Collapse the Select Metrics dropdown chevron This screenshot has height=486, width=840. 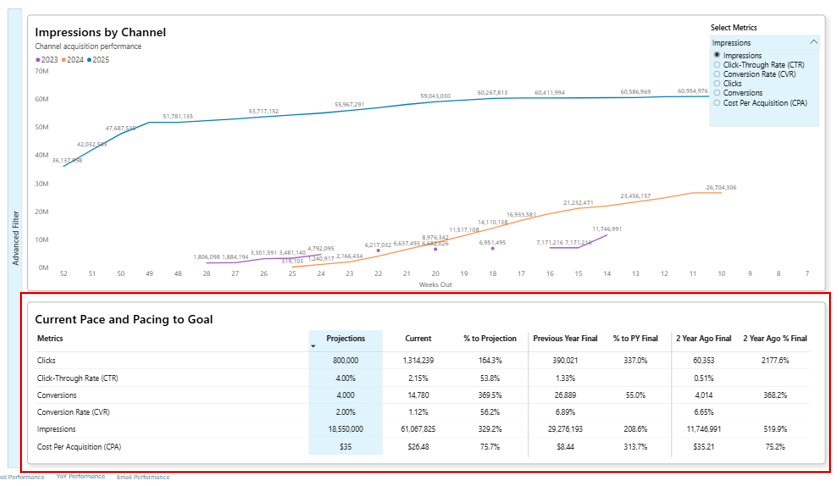[813, 43]
